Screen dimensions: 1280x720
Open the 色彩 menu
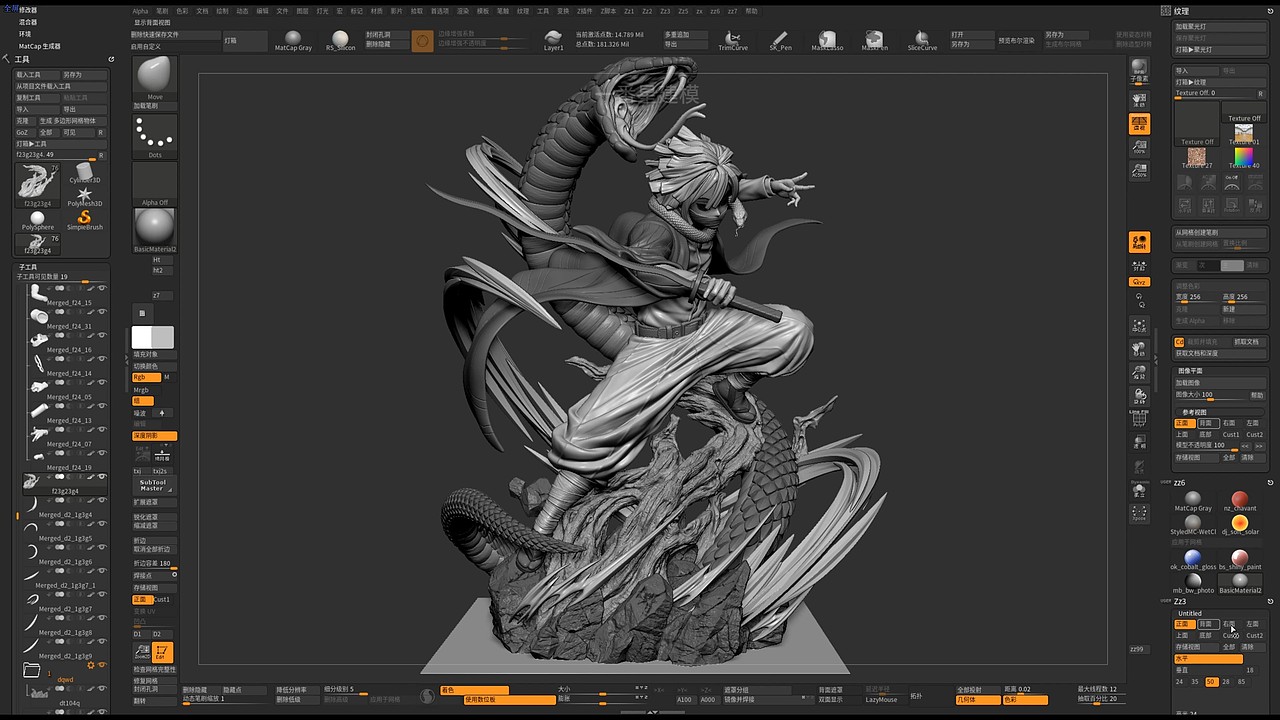click(182, 11)
